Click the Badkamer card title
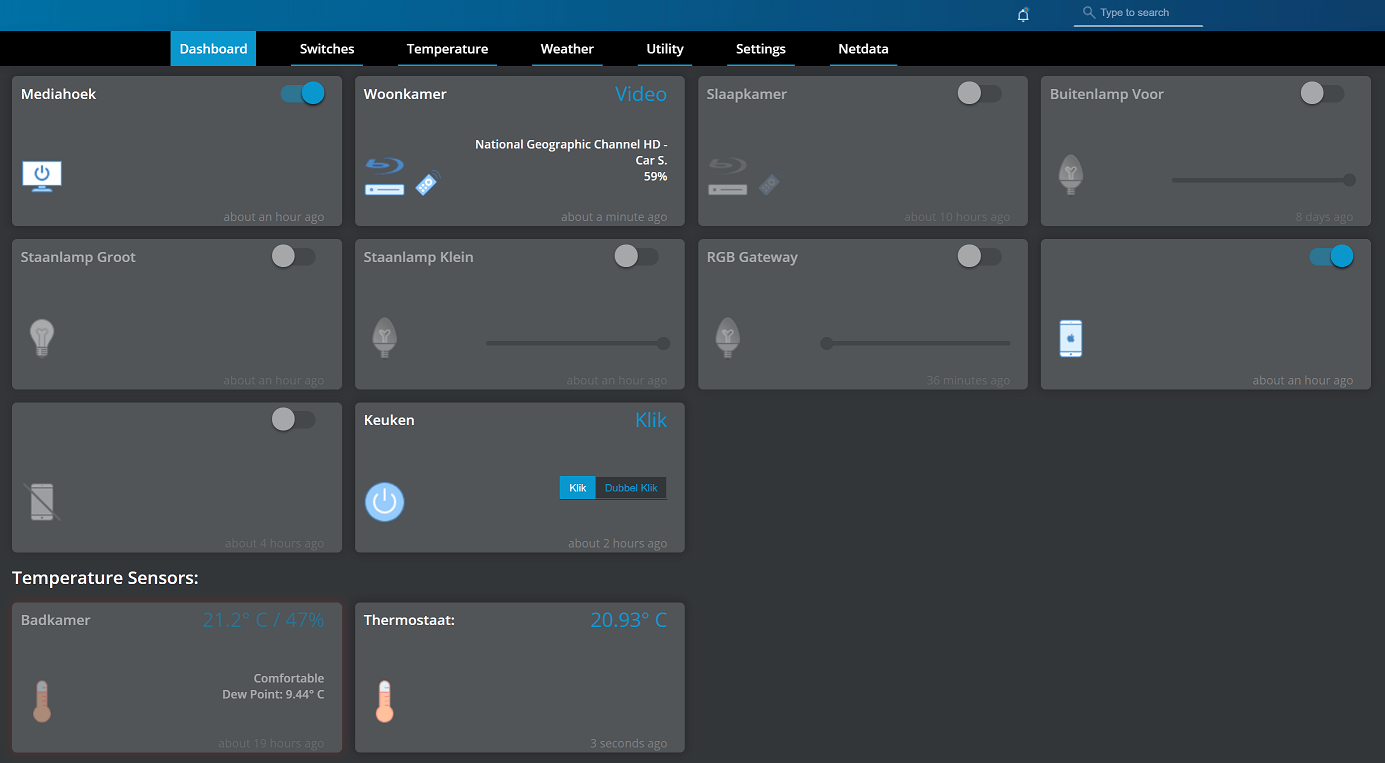The image size is (1385, 763). point(56,620)
